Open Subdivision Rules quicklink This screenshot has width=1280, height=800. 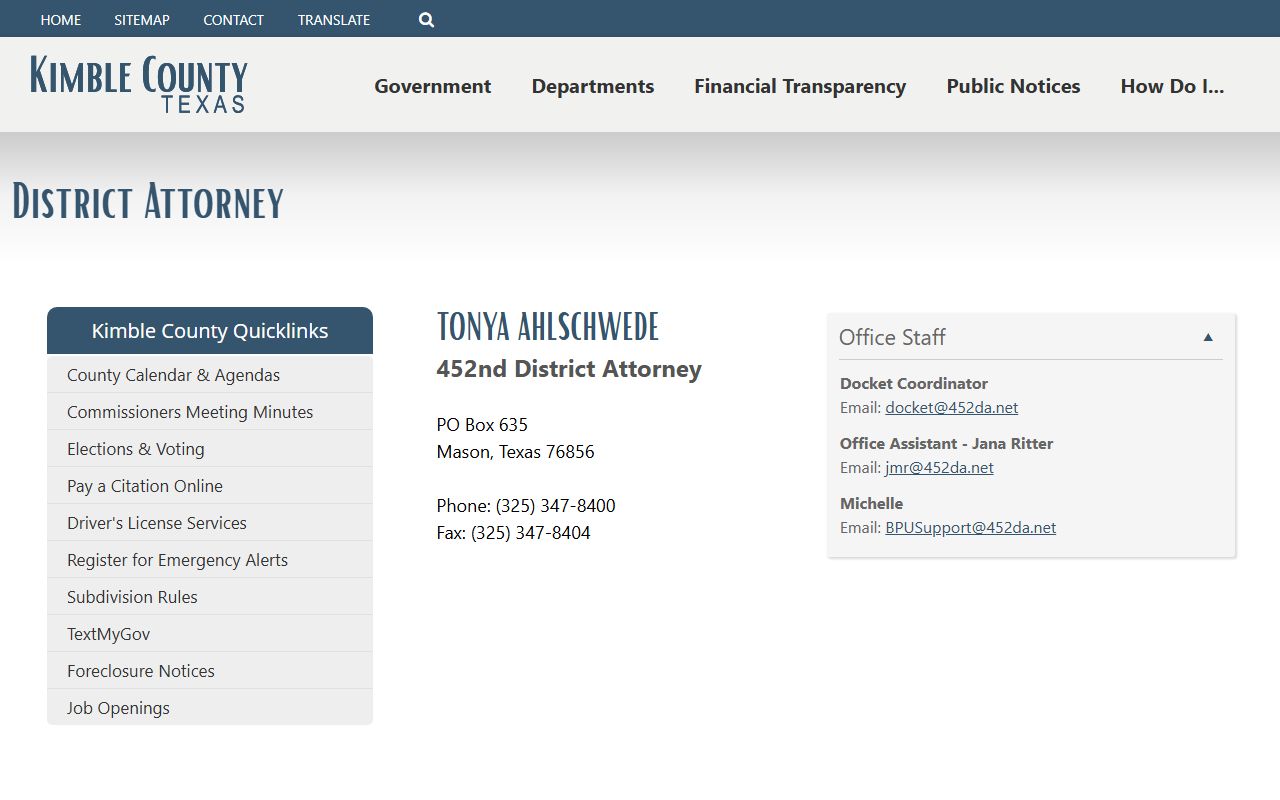click(210, 597)
